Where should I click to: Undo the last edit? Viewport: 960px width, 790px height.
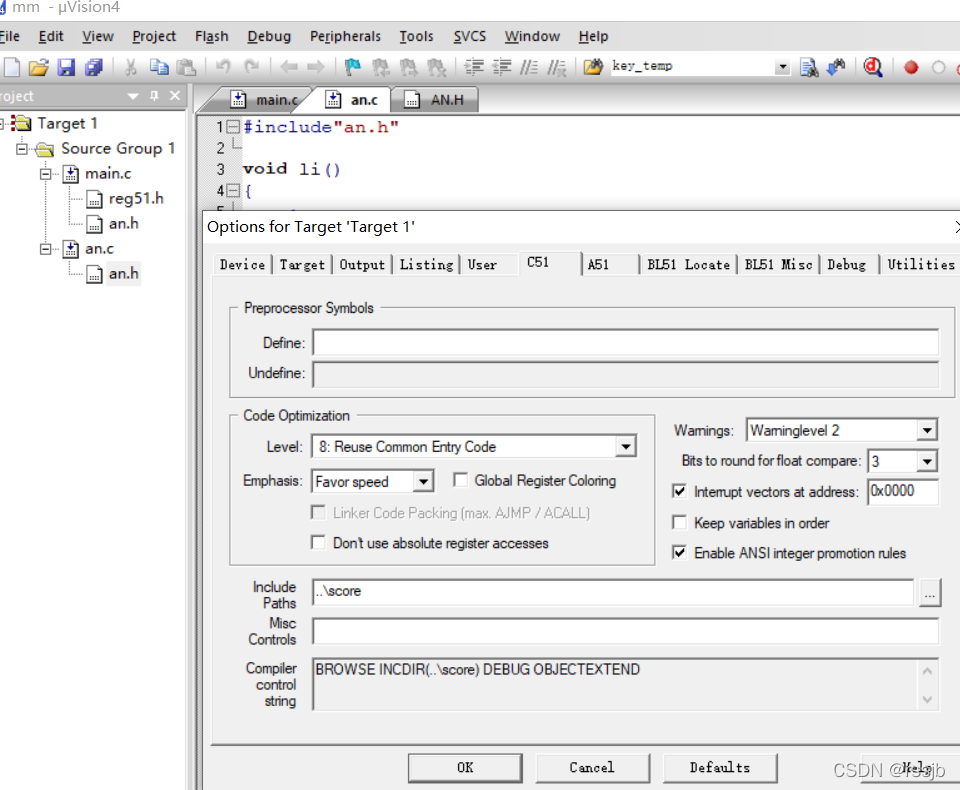tap(223, 67)
